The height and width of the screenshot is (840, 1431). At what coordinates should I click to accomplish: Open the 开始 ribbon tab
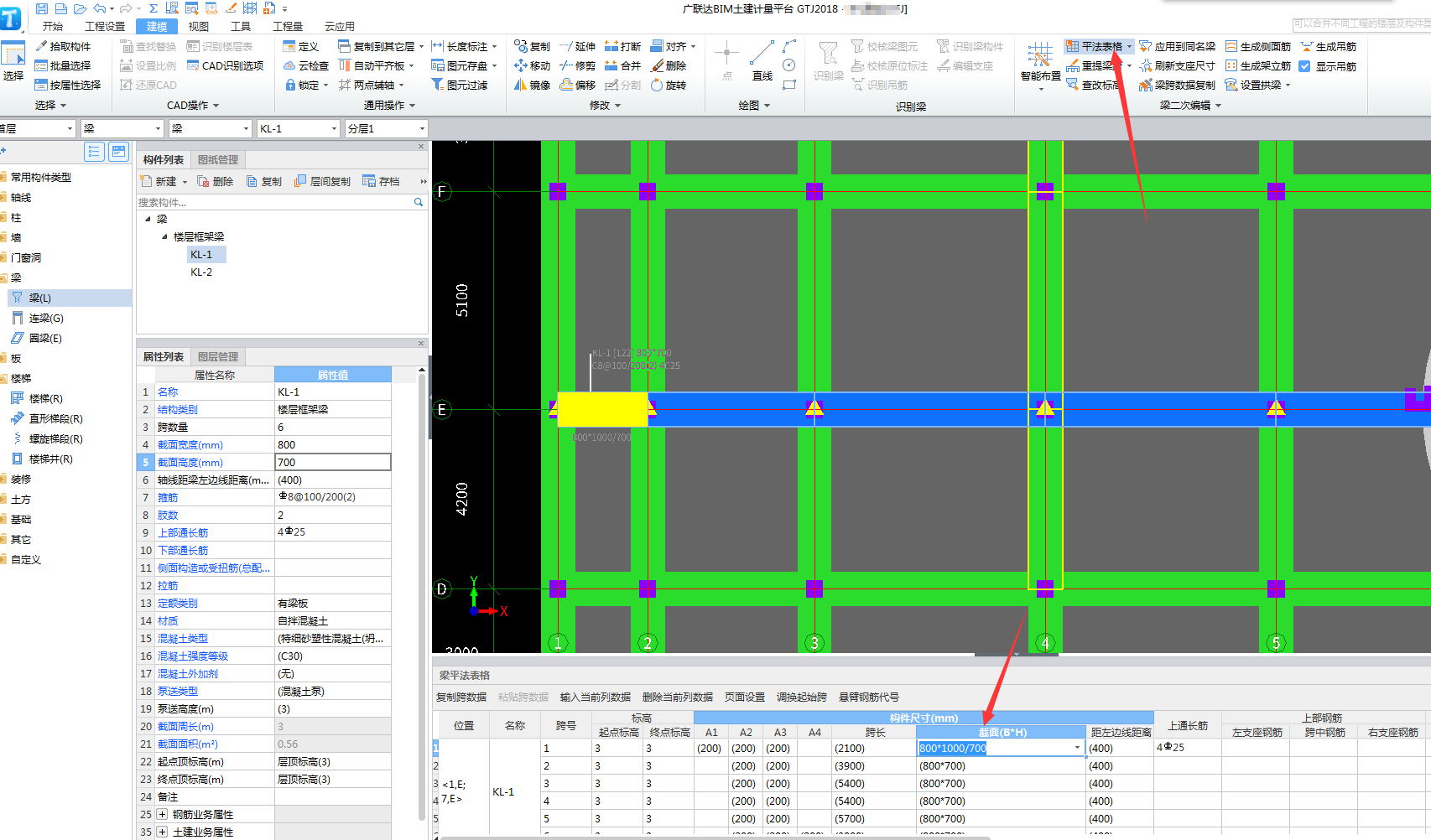tap(52, 26)
